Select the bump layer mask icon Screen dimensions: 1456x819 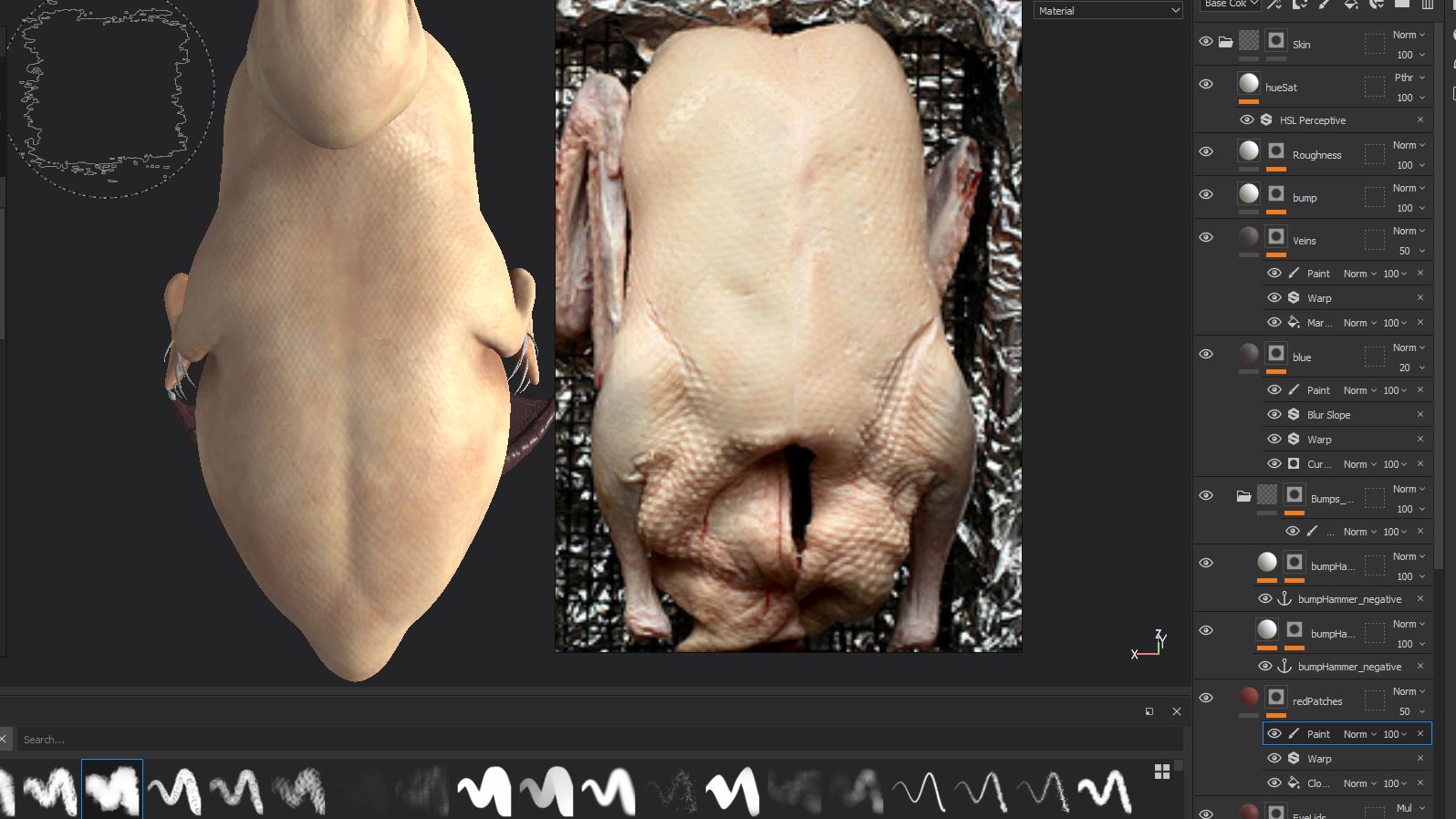[1276, 193]
